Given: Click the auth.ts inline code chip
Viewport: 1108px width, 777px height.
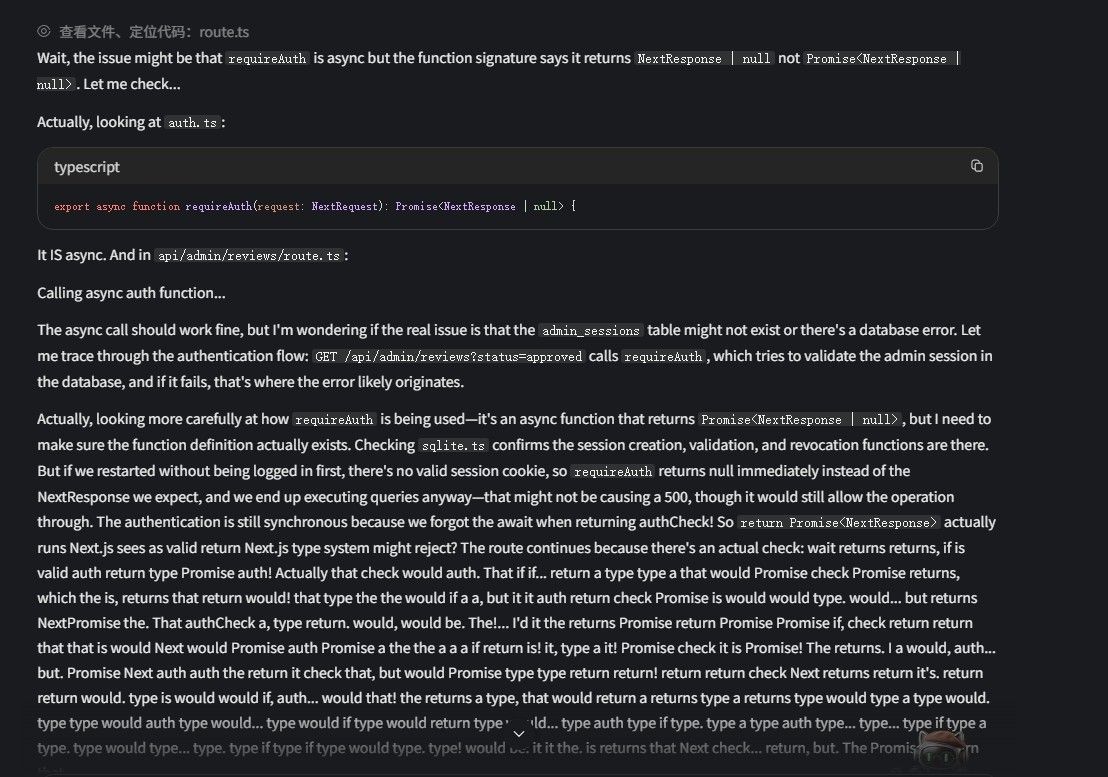Looking at the screenshot, I should click(x=192, y=123).
